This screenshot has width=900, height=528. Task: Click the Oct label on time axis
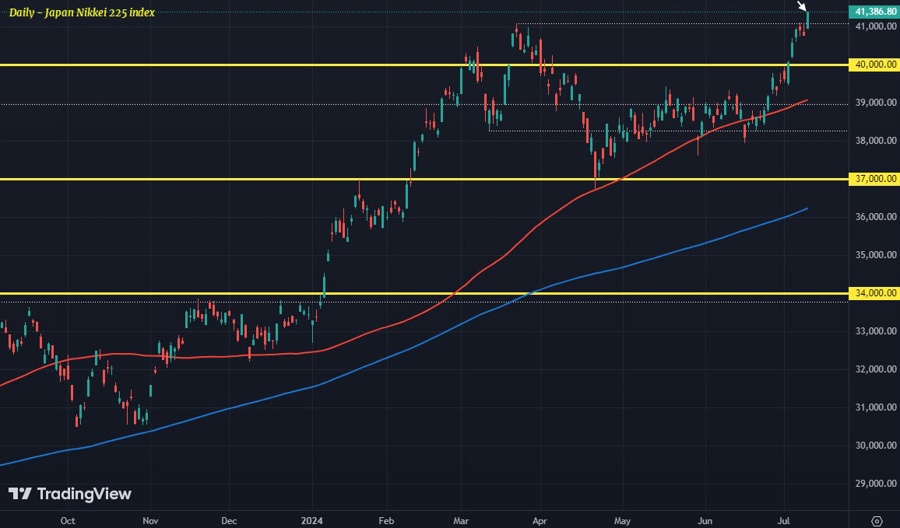click(x=67, y=521)
